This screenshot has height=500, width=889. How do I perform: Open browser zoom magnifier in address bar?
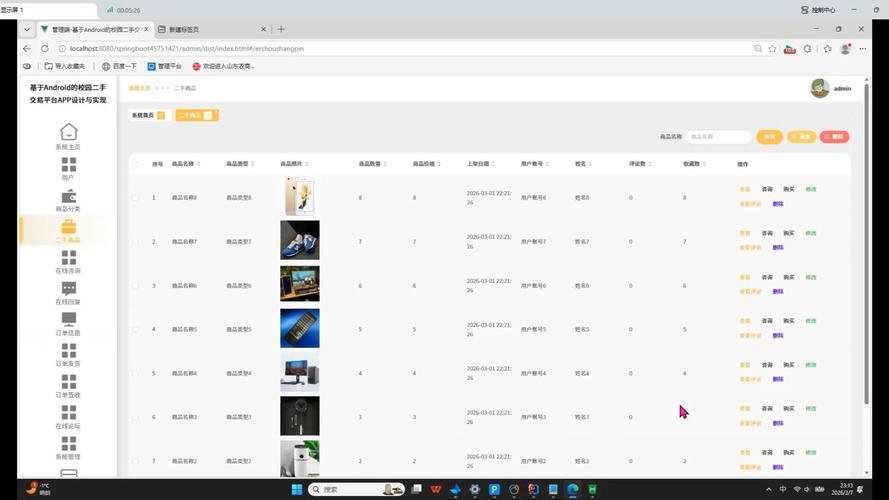[x=758, y=49]
